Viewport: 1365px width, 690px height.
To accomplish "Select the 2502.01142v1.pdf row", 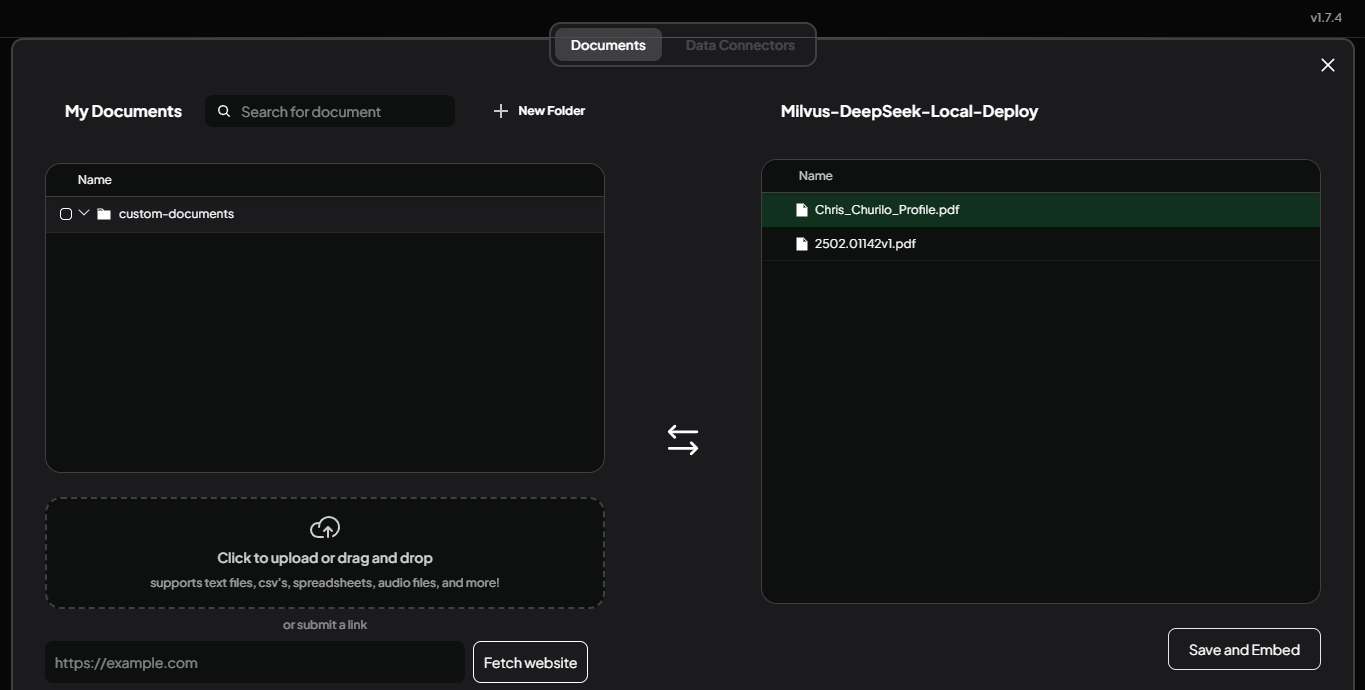I will [x=1040, y=244].
